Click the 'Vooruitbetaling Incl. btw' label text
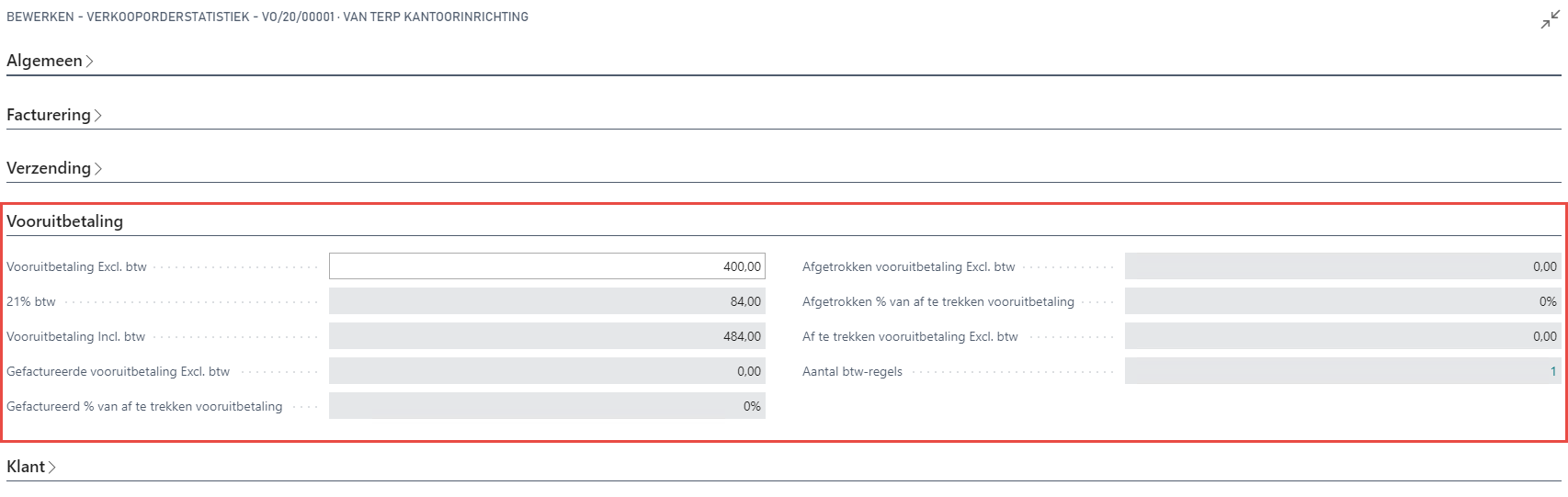This screenshot has height=497, width=1568. pyautogui.click(x=75, y=336)
